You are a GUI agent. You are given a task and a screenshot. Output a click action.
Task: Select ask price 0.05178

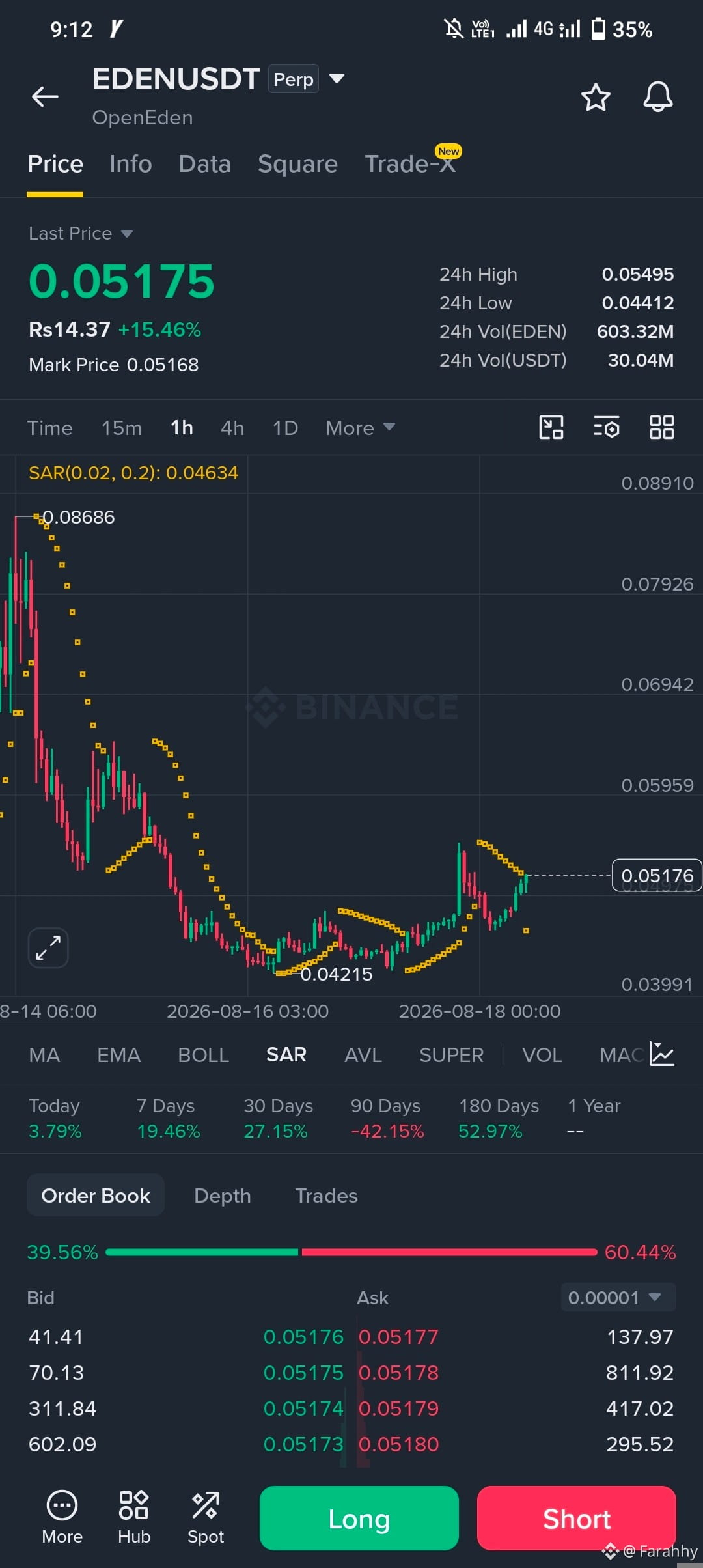pyautogui.click(x=399, y=1373)
